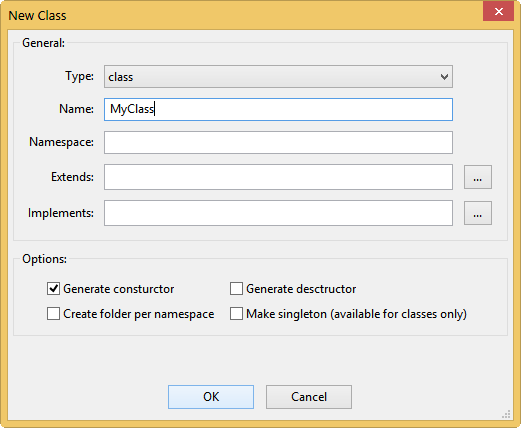Open the browse button beside Implements

(478, 213)
